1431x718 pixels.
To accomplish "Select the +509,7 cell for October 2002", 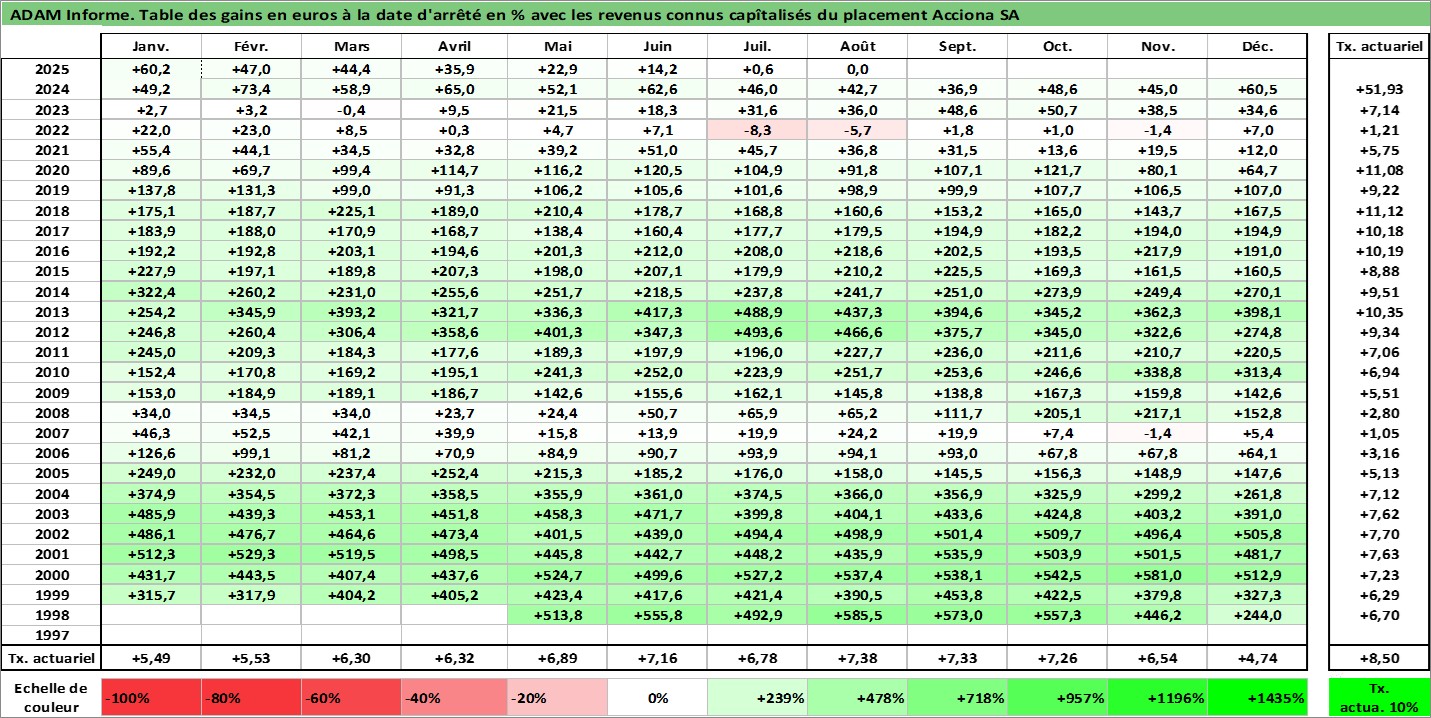I will [1057, 534].
